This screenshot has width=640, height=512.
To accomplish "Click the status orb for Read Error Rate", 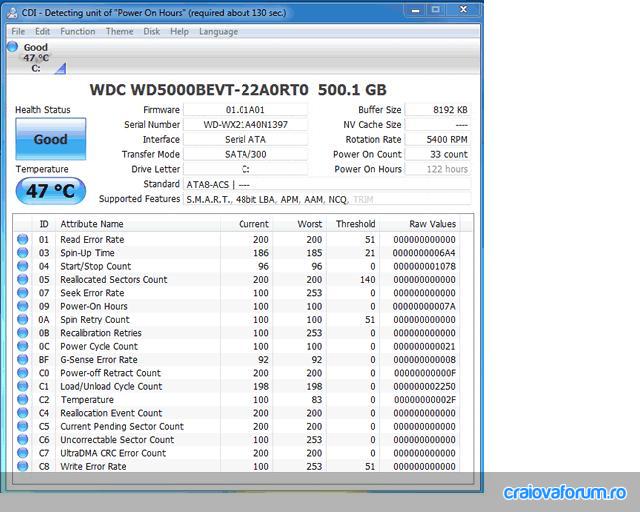I will point(23,239).
